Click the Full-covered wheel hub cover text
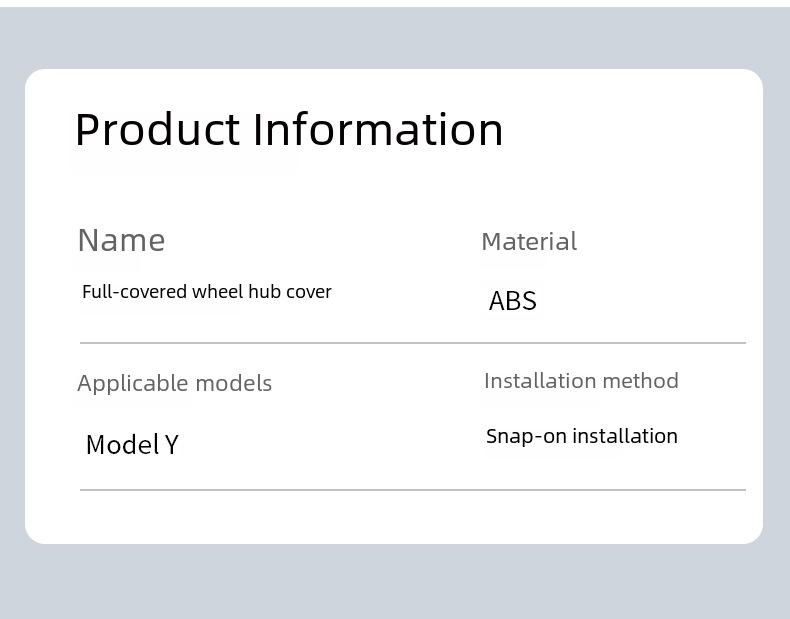Viewport: 790px width, 619px height. (x=207, y=292)
